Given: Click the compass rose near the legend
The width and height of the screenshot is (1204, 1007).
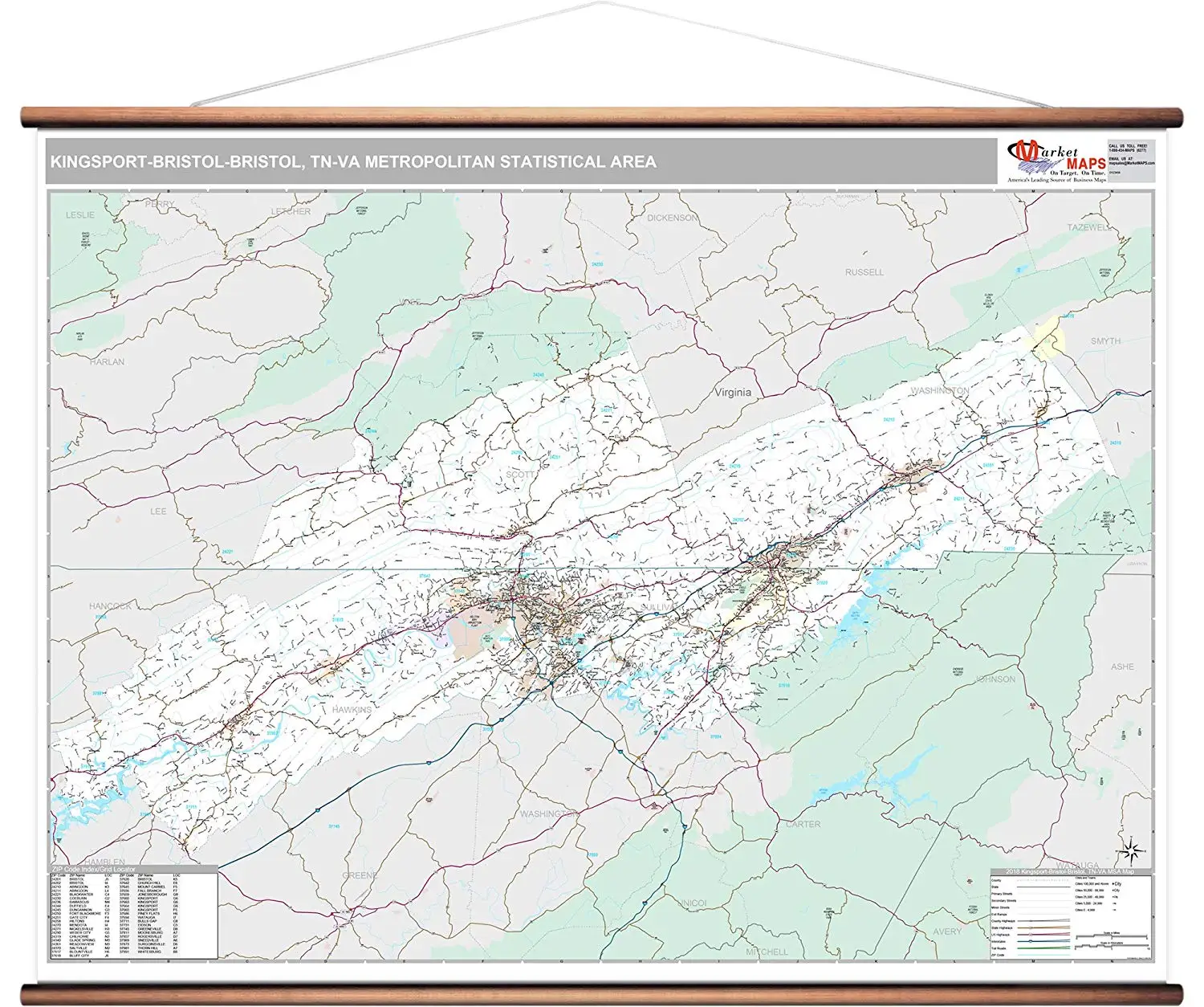Looking at the screenshot, I should pos(1131,851).
